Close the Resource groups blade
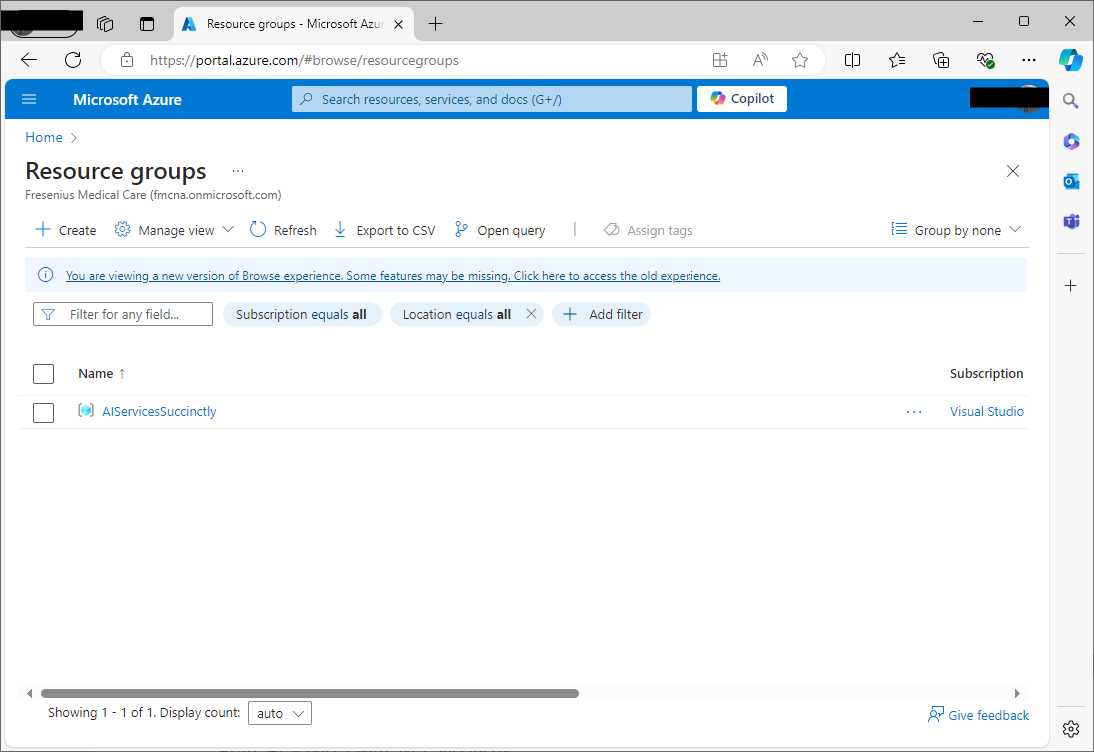Screen dimensions: 1094x752 pos(1012,171)
